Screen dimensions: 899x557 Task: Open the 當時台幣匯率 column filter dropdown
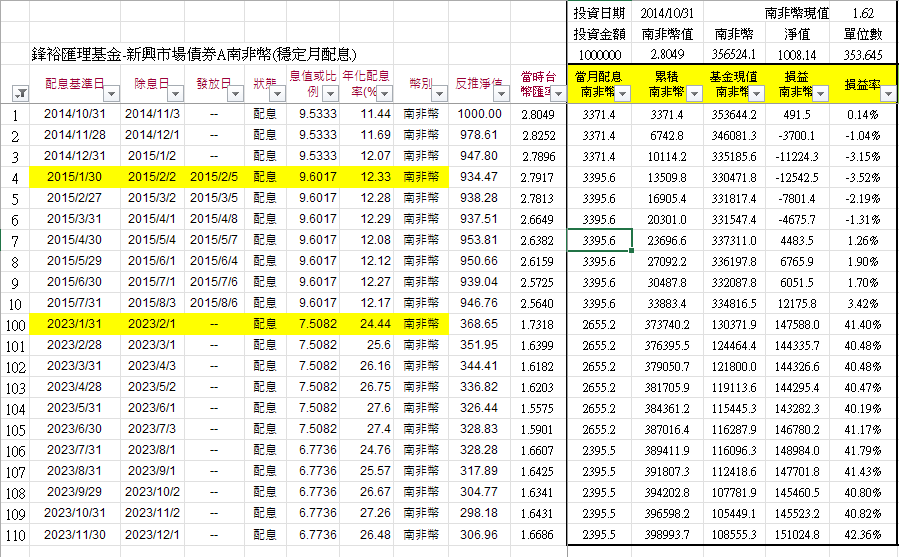558,93
